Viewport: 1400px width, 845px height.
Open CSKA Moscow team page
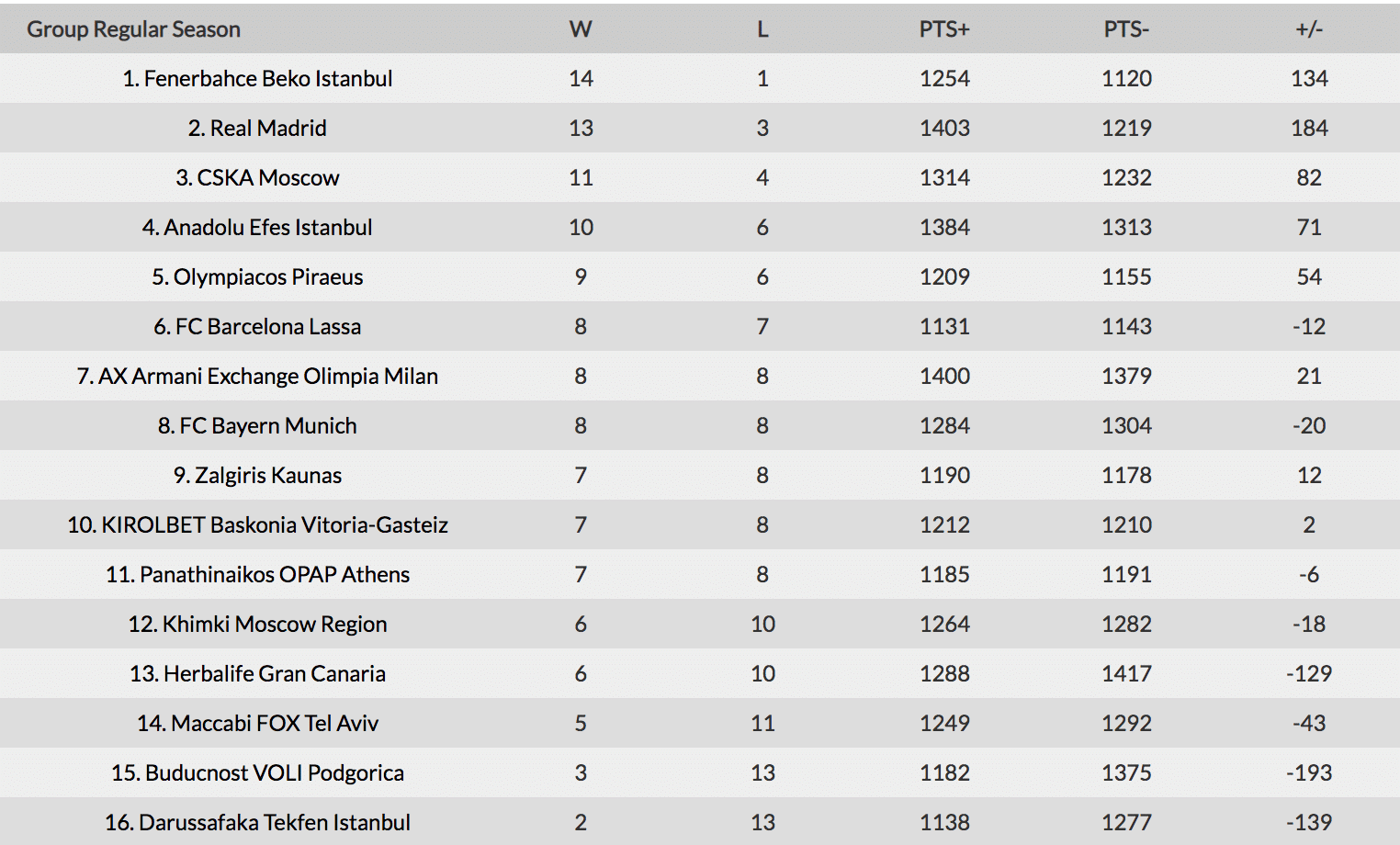point(257,178)
